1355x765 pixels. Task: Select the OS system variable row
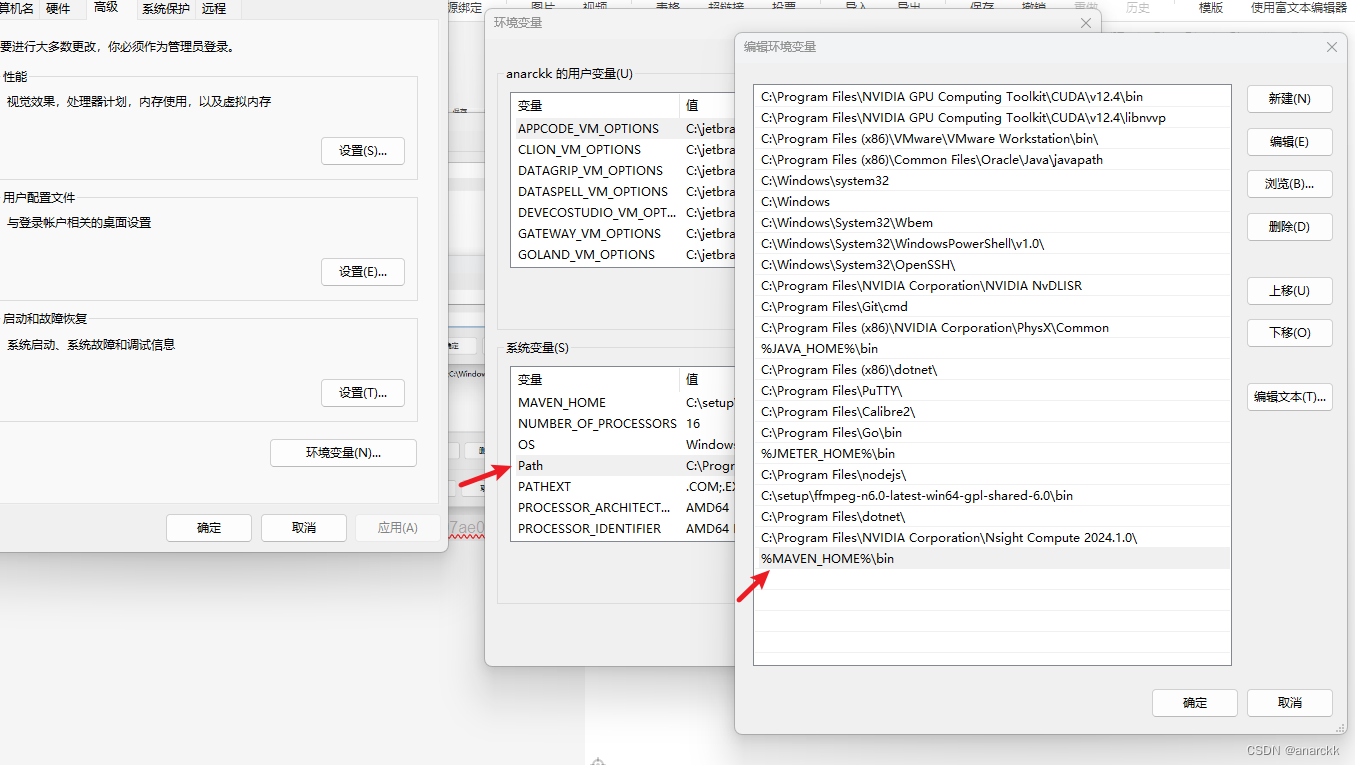click(623, 445)
